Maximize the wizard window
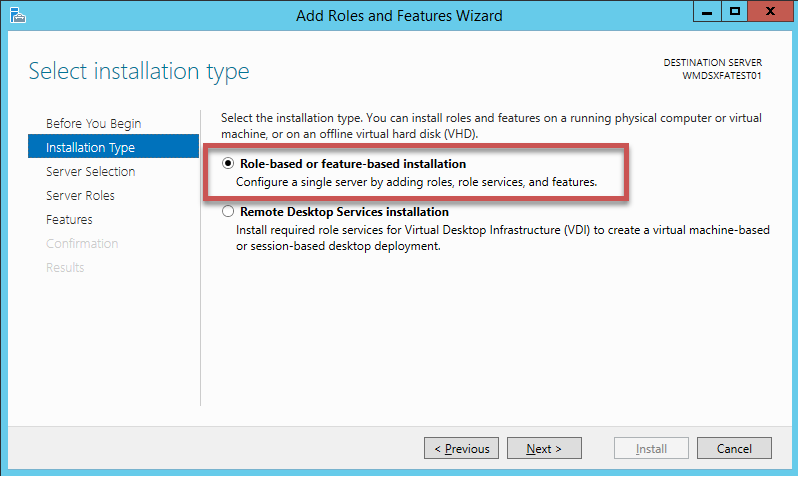Viewport: 798px width, 477px height. 734,13
